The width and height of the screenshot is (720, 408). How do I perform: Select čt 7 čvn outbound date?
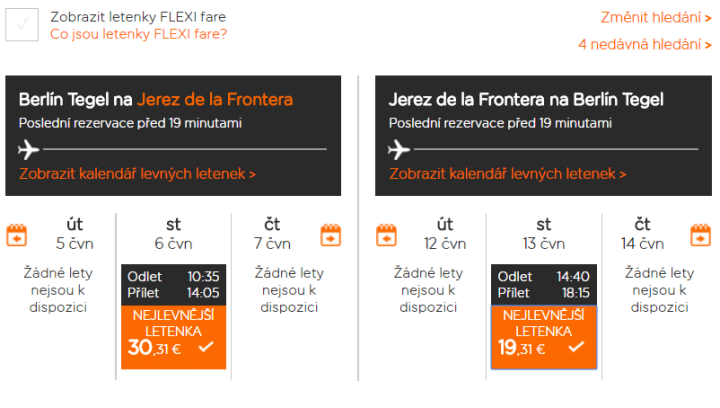272,234
